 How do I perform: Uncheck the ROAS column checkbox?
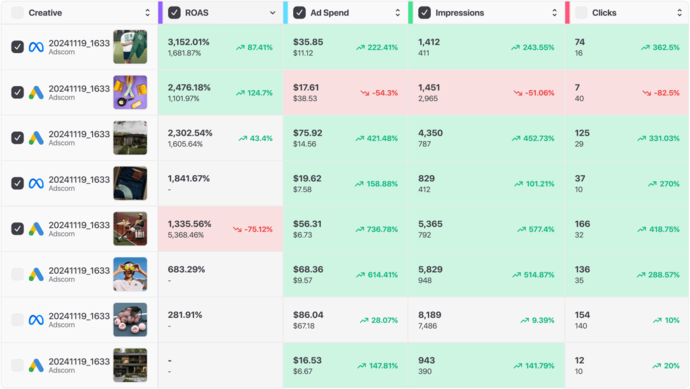(174, 13)
